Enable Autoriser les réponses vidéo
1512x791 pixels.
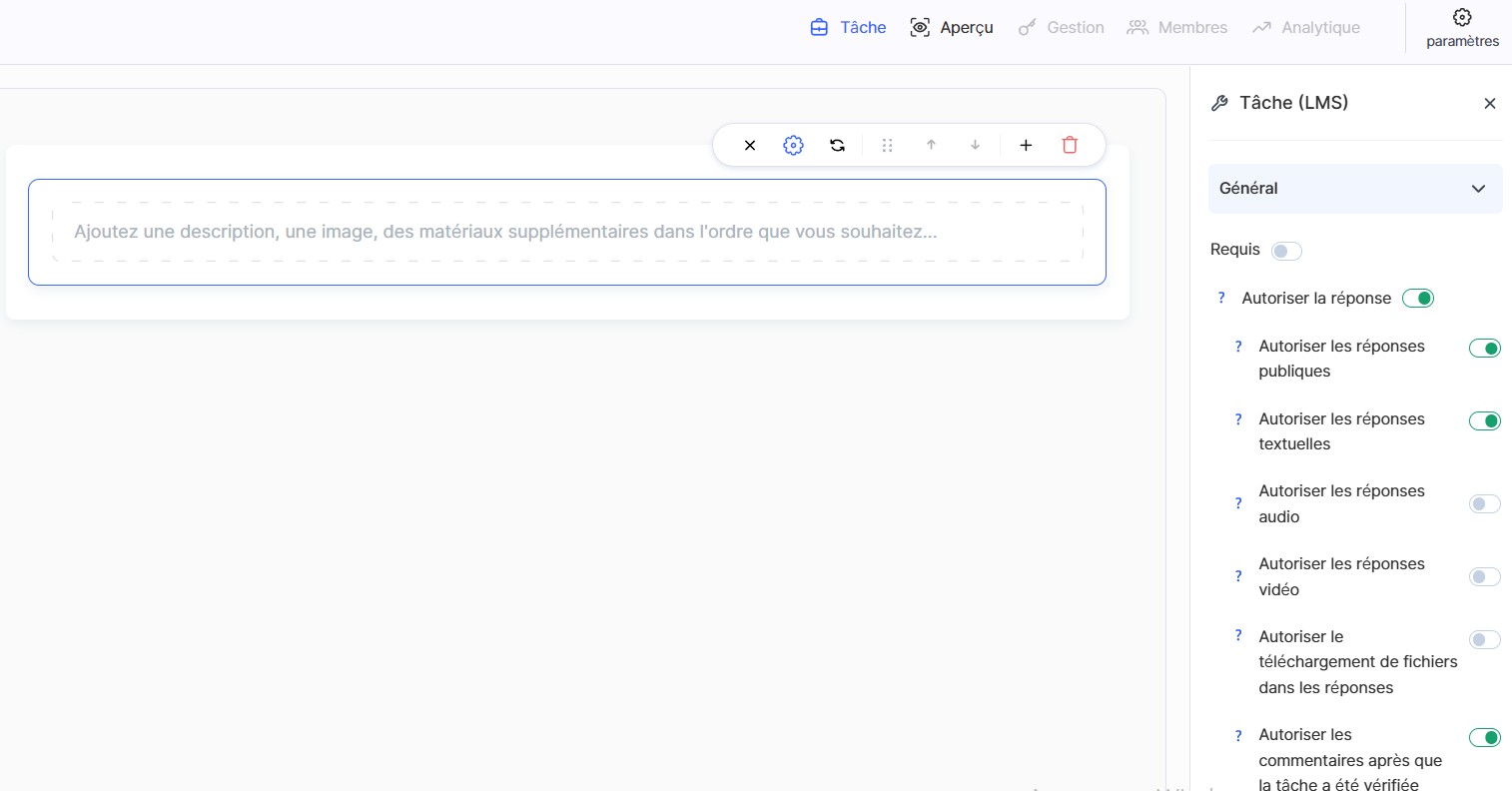(x=1484, y=577)
